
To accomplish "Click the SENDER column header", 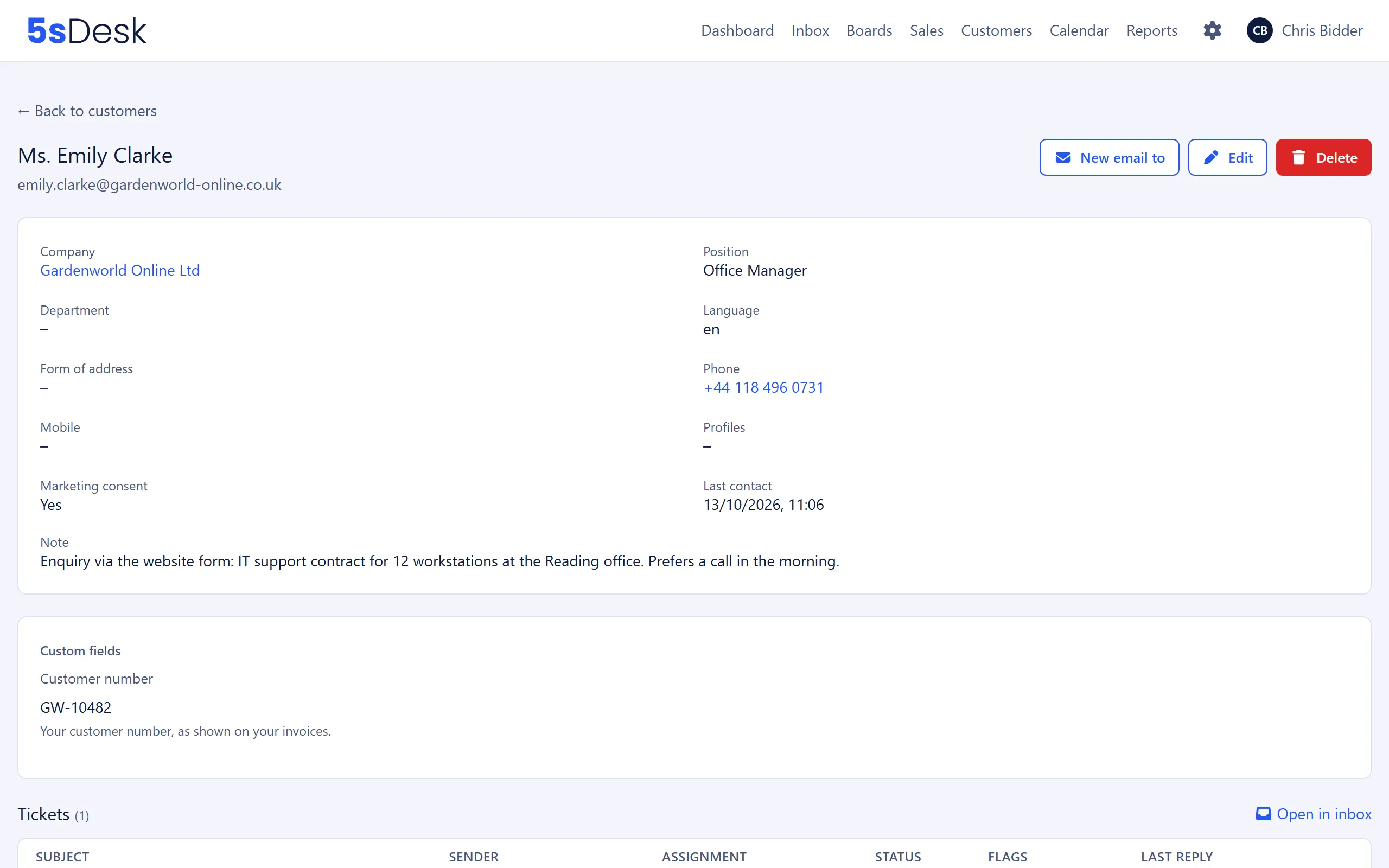I will click(x=474, y=857).
